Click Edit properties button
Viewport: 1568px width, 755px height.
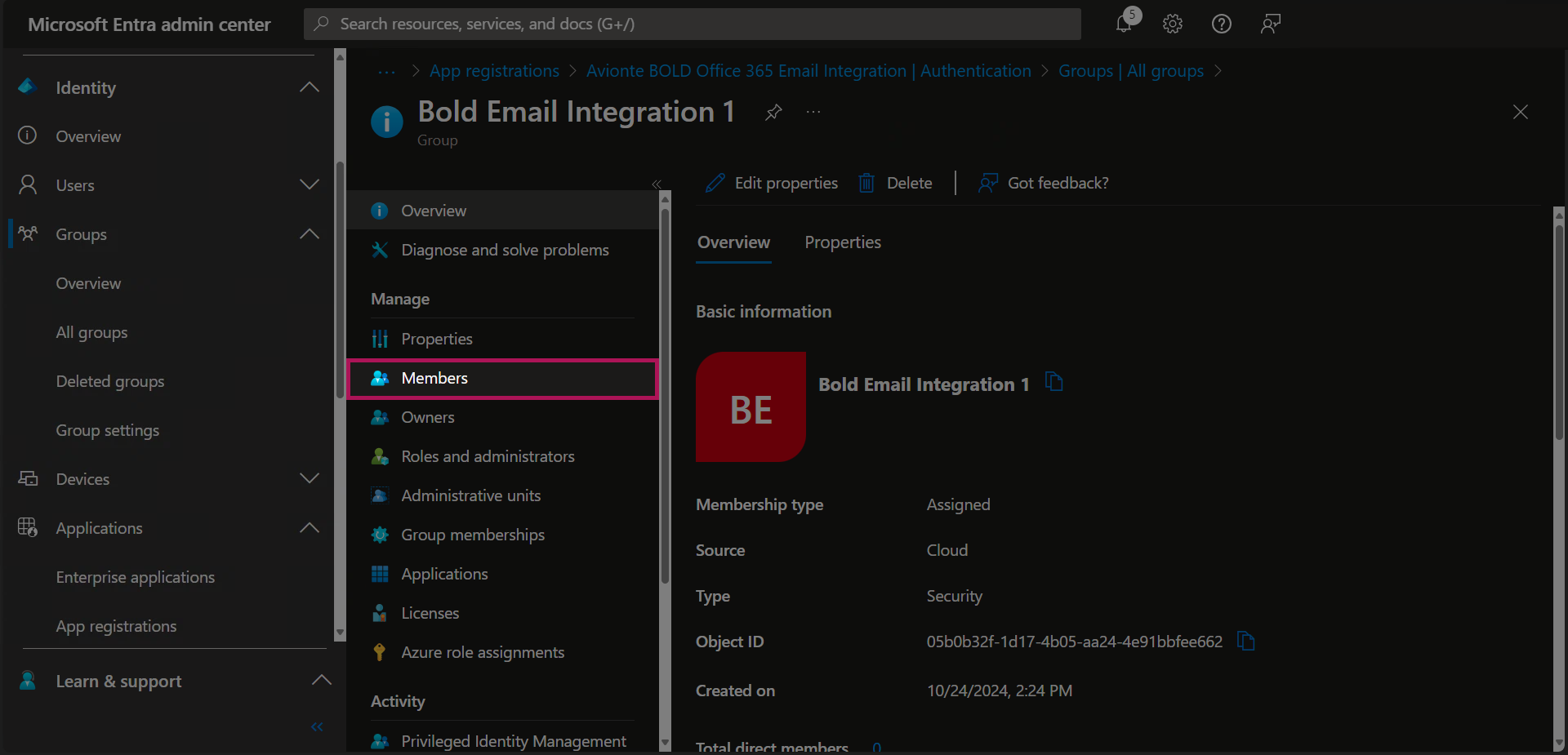tap(772, 183)
